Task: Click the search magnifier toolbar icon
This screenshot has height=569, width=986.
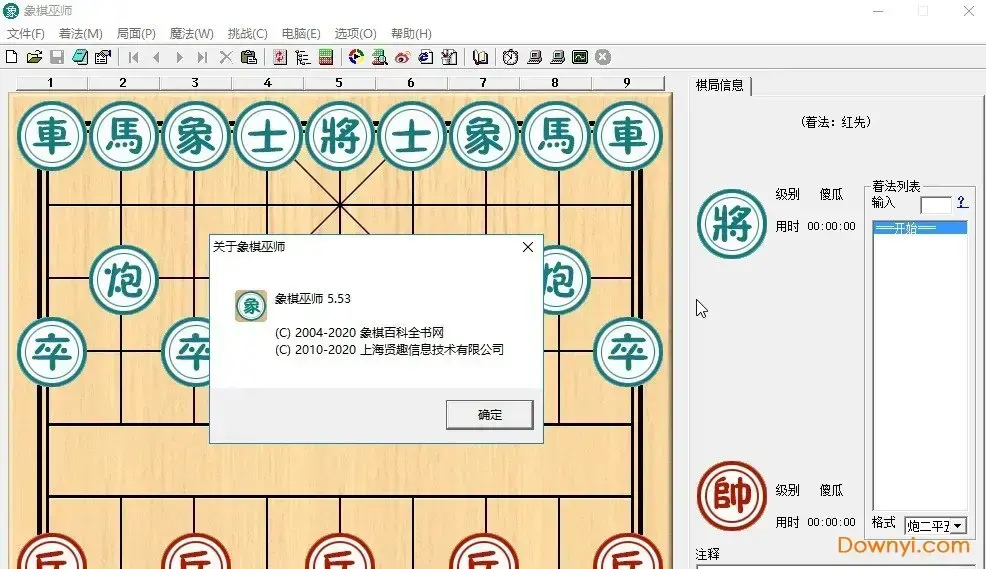Action: click(x=379, y=57)
